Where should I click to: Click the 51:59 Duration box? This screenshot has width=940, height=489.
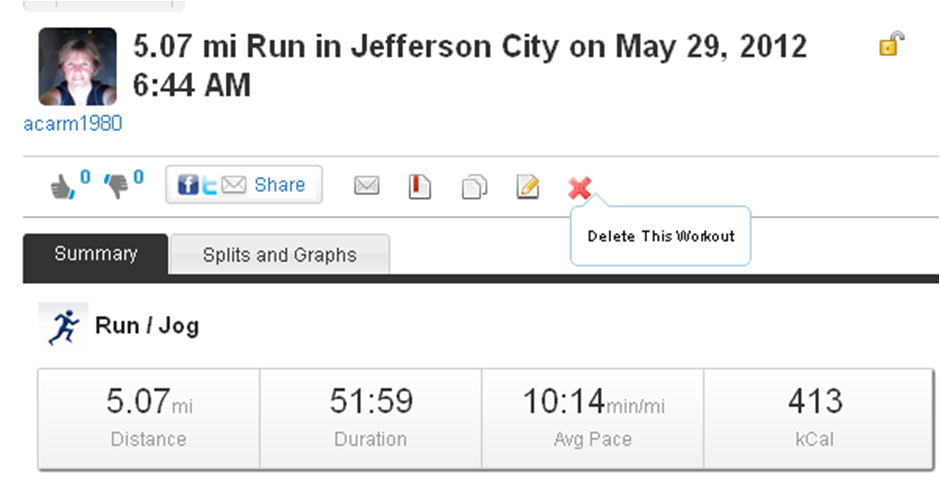370,418
